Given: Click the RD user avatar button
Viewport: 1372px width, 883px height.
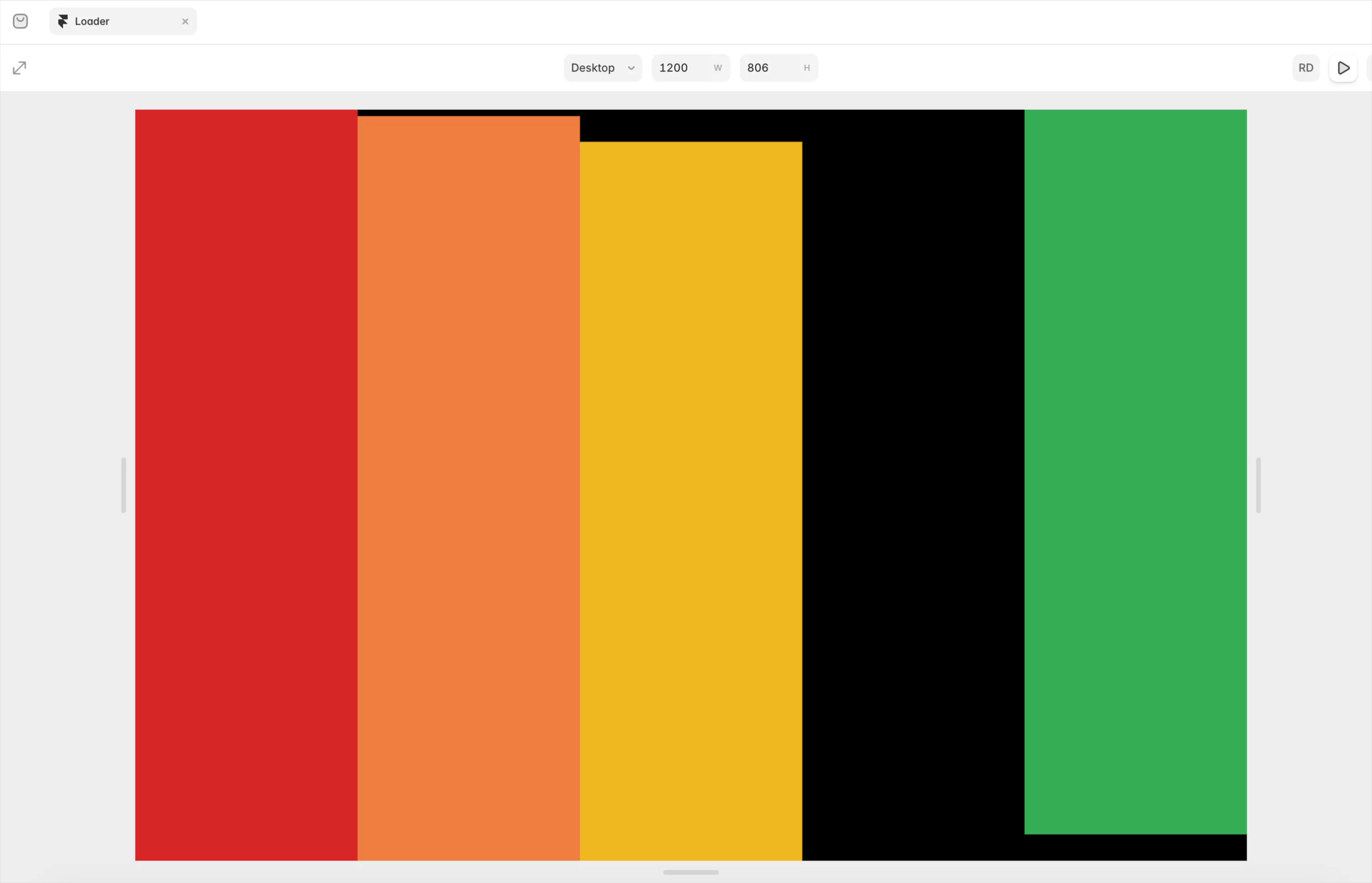Looking at the screenshot, I should coord(1305,68).
